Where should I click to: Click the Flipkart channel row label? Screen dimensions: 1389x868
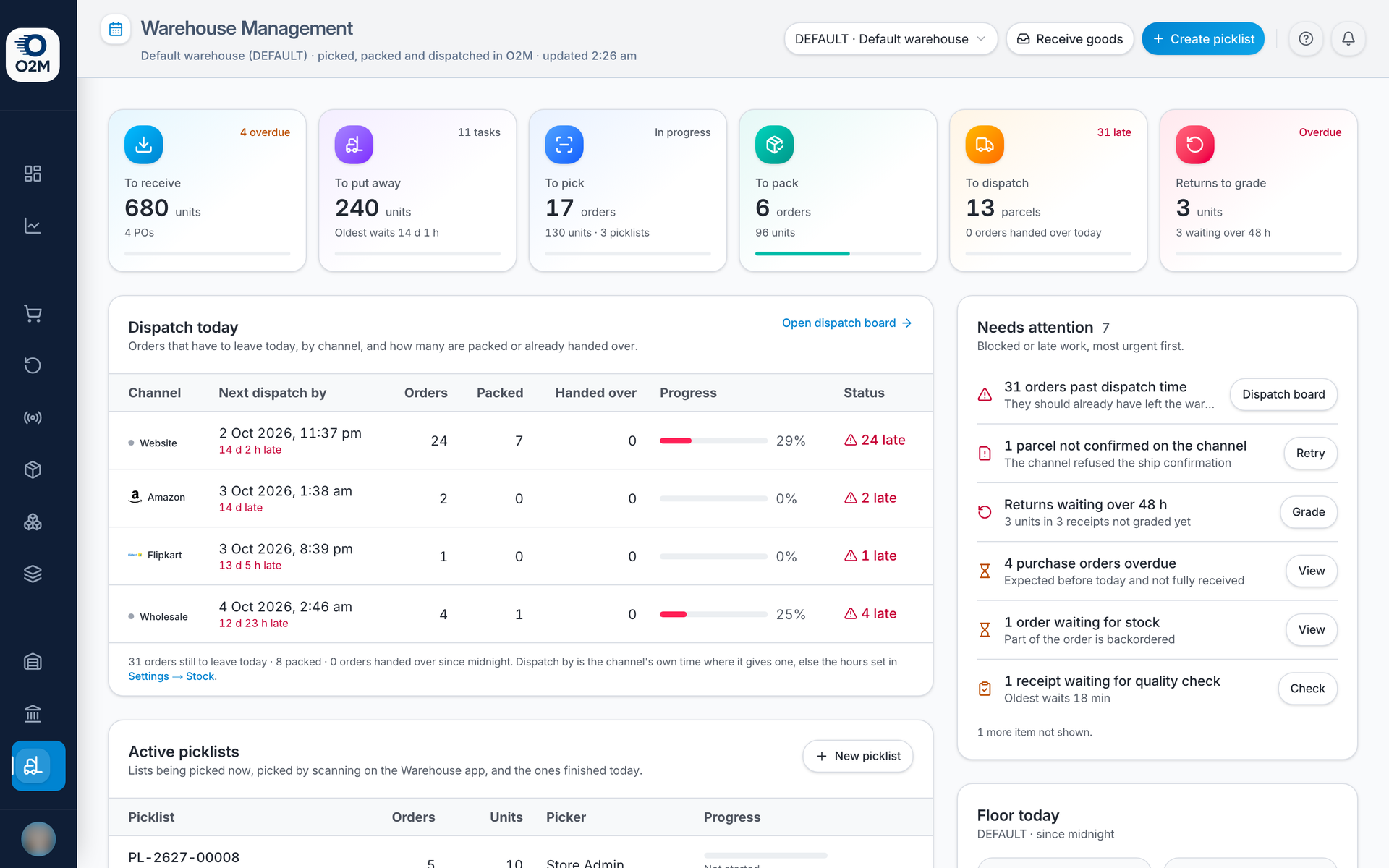[155, 555]
